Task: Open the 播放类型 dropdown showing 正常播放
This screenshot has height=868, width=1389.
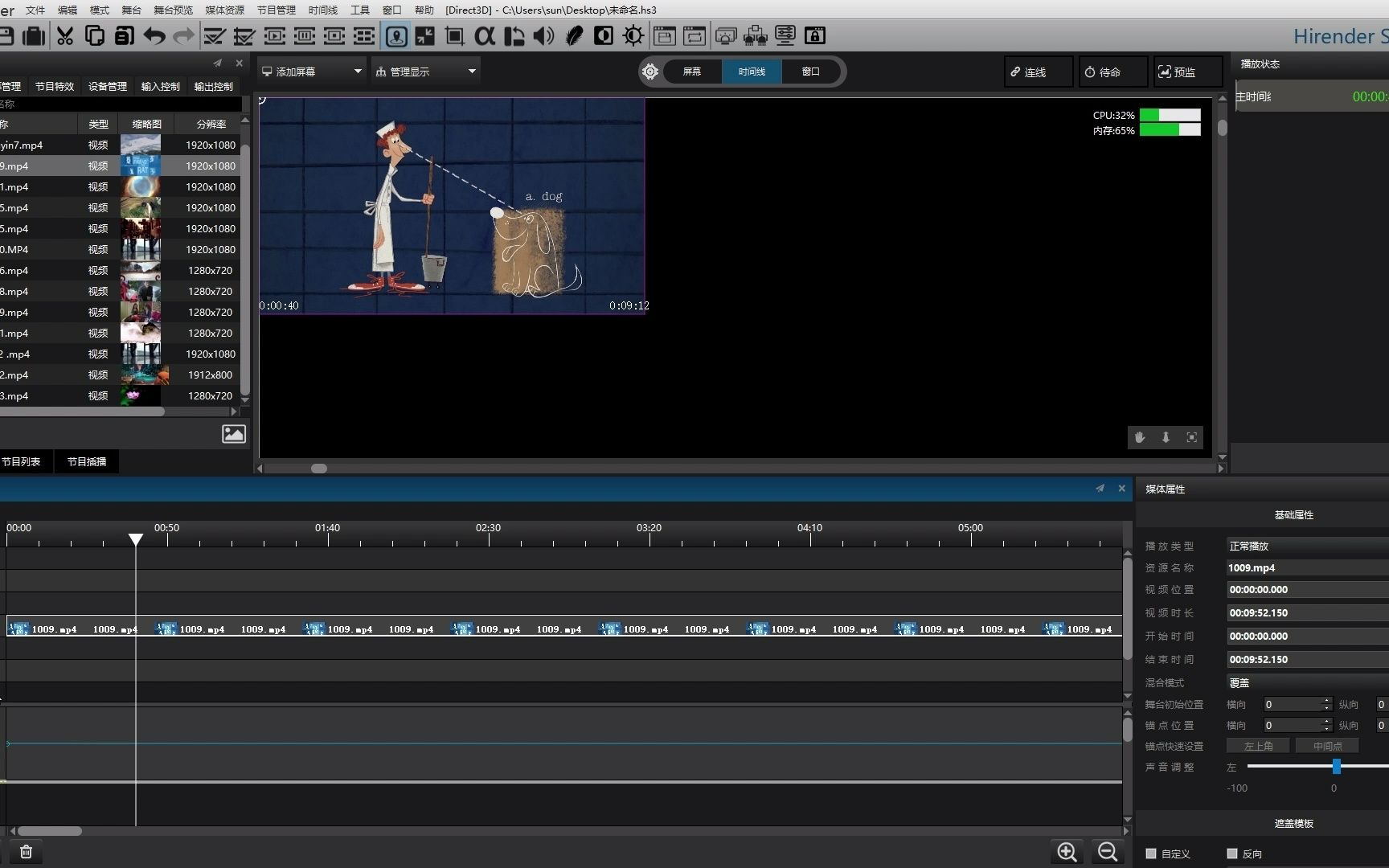Action: click(x=1307, y=546)
